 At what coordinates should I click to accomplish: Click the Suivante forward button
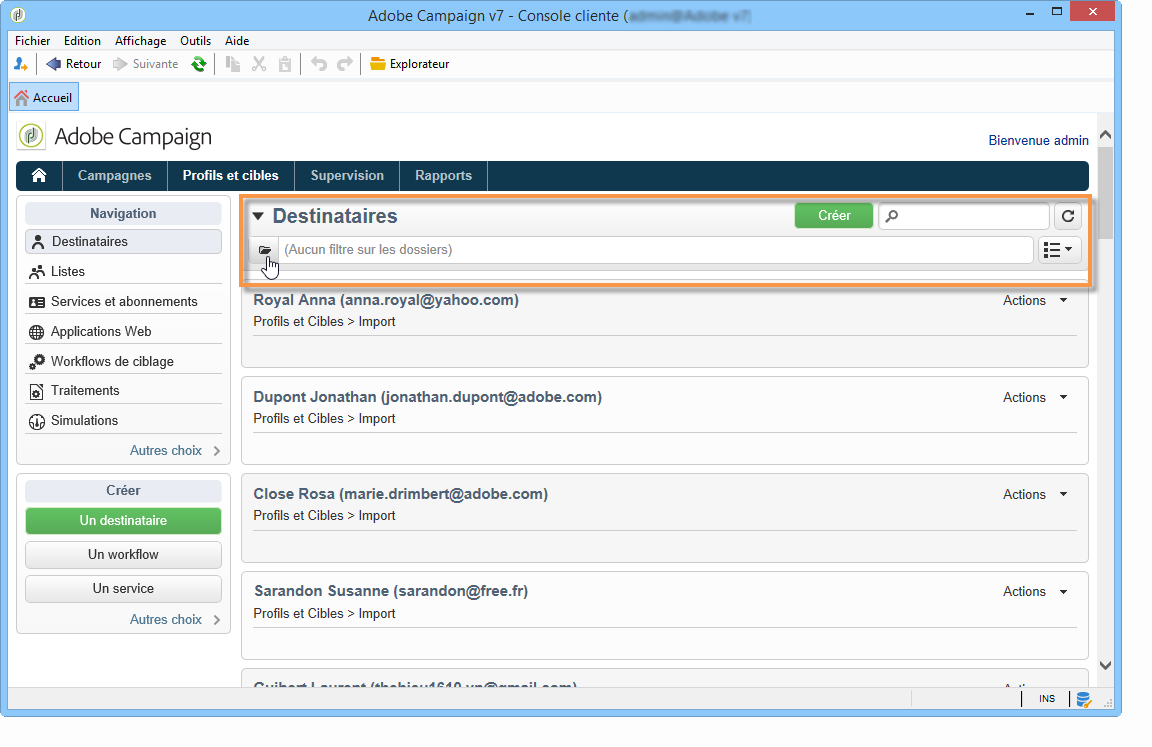tap(145, 64)
